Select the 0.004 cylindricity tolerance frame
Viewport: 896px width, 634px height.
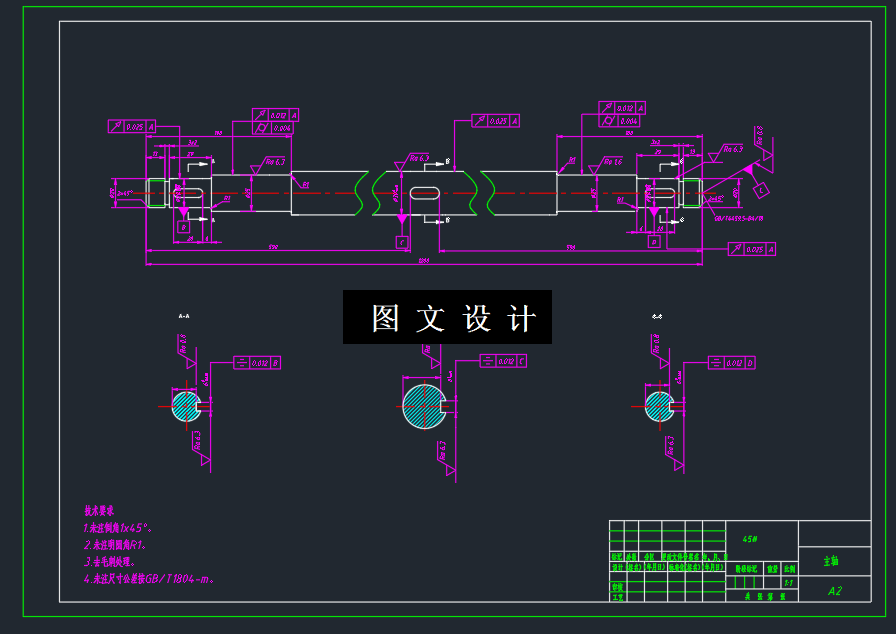point(619,121)
